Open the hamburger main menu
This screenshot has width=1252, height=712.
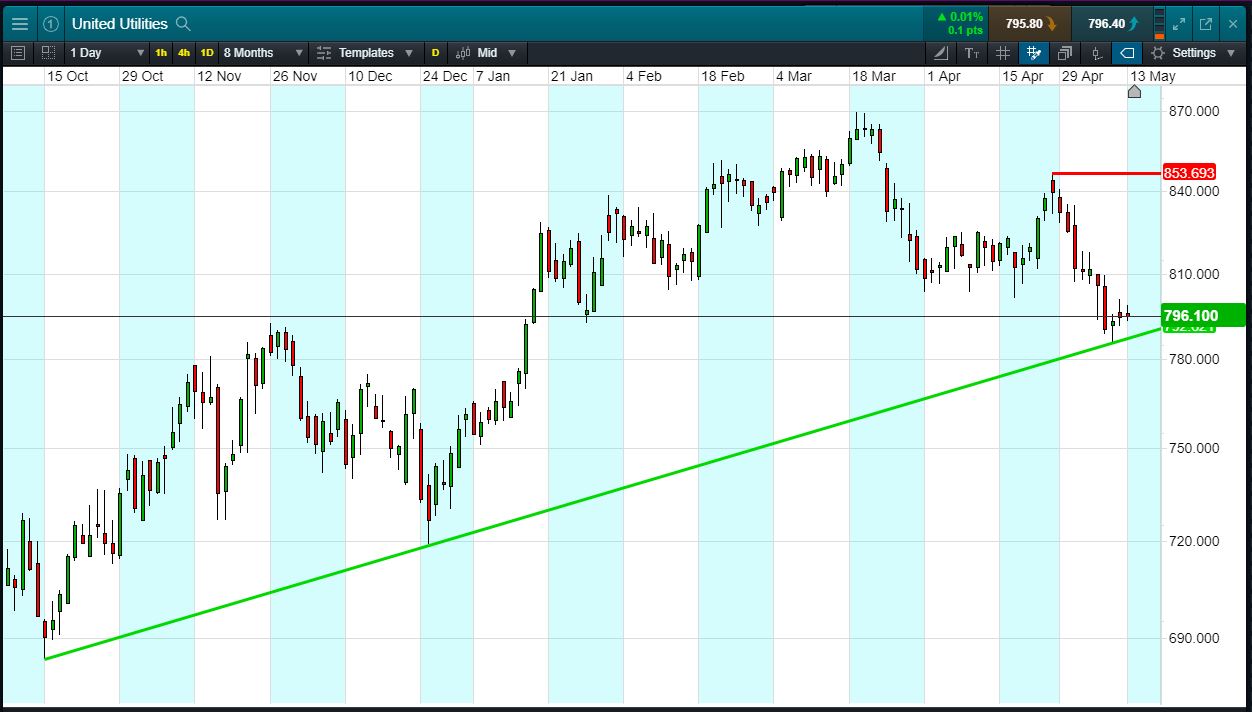(x=20, y=23)
